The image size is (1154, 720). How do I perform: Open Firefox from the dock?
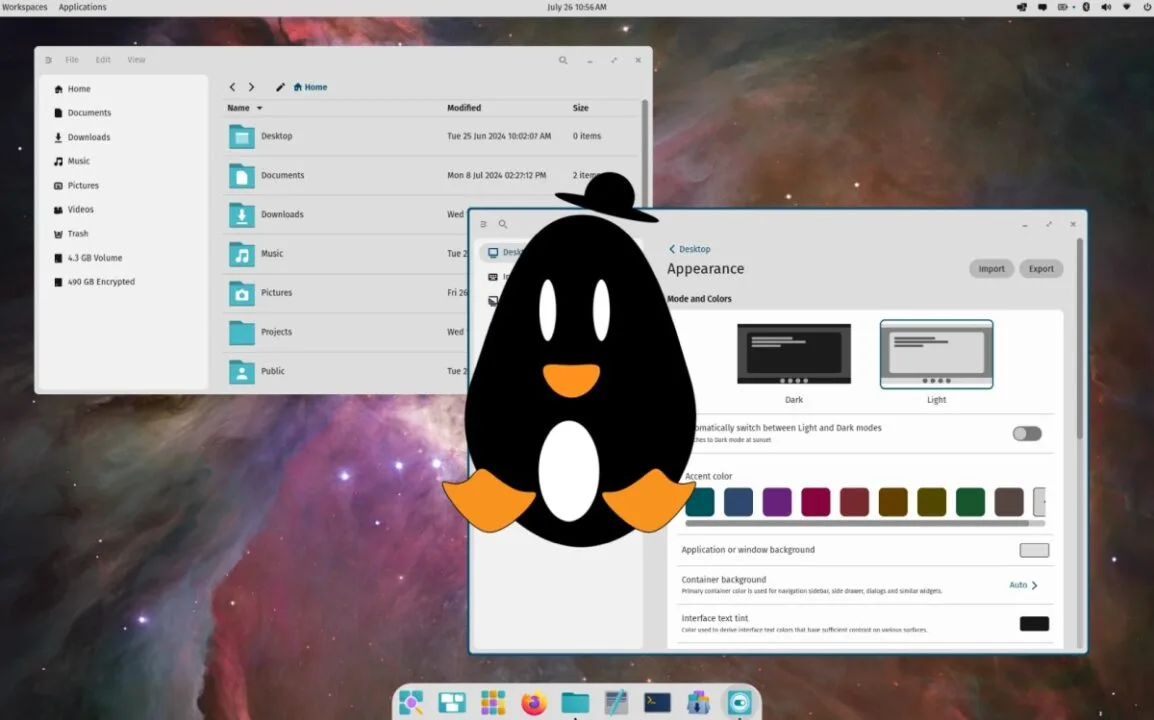coord(535,703)
